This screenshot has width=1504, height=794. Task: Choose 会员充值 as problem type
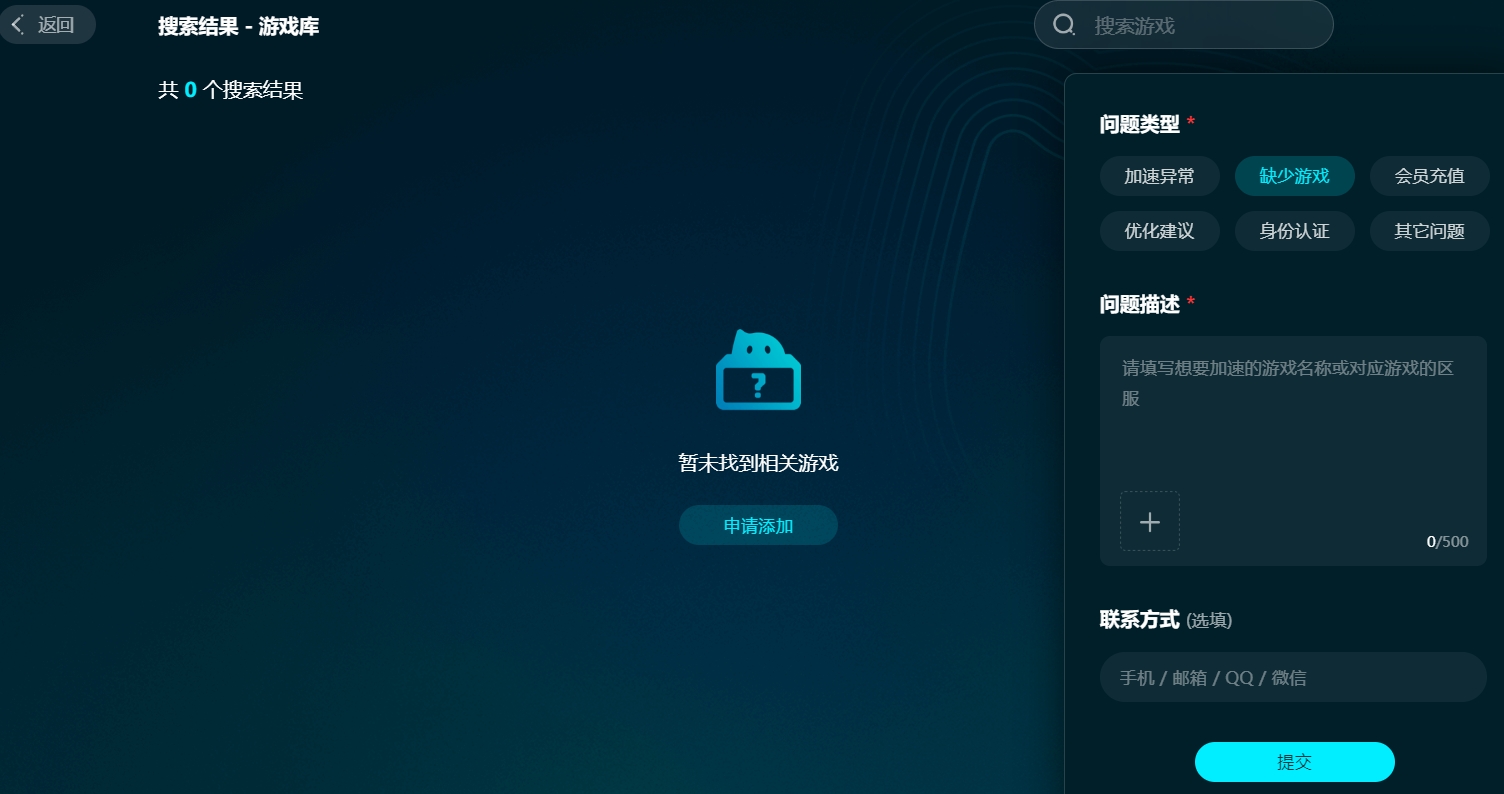[x=1430, y=176]
